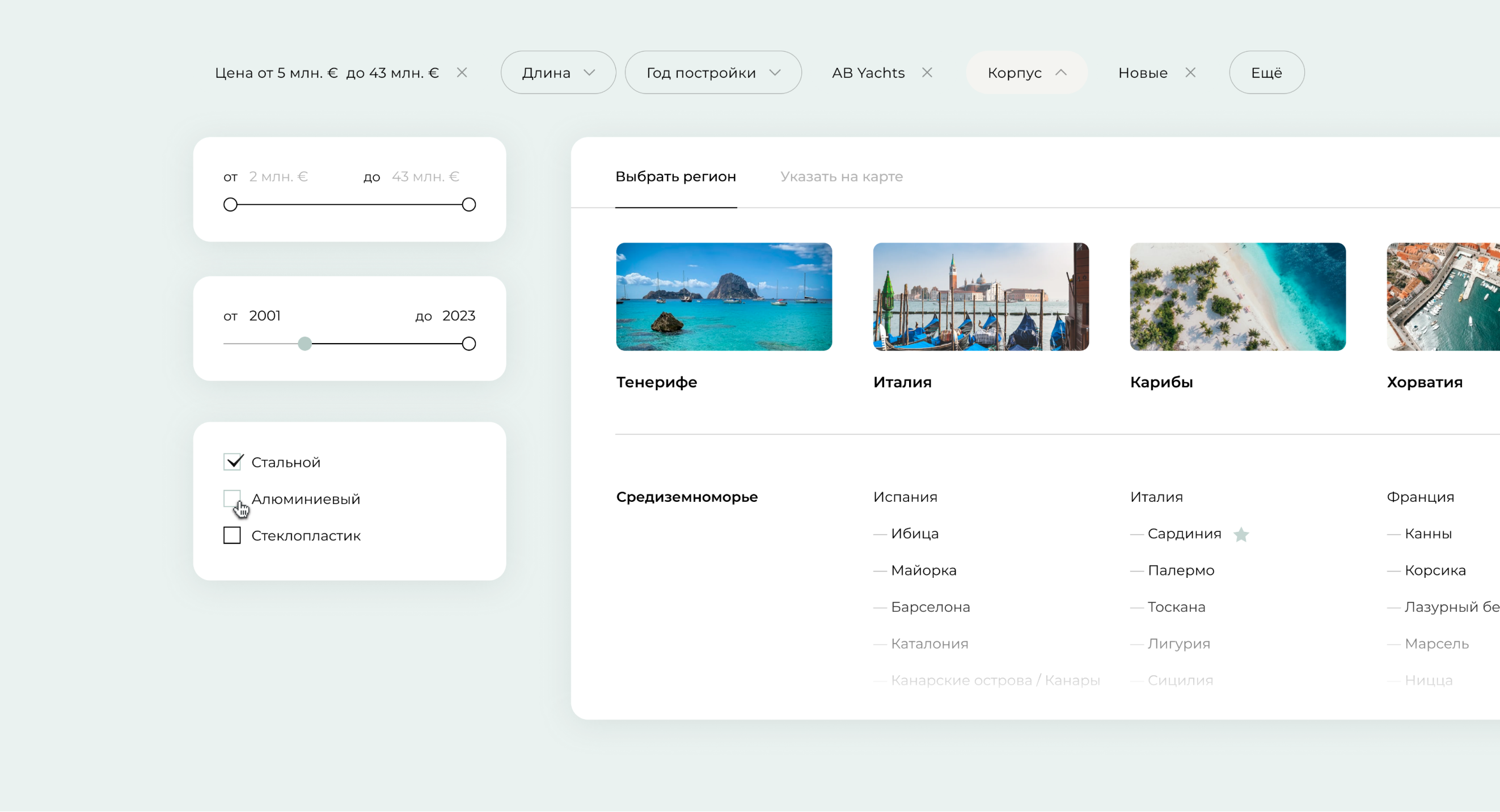Clear the Новые filter with its X
The height and width of the screenshot is (812, 1500).
(1190, 73)
